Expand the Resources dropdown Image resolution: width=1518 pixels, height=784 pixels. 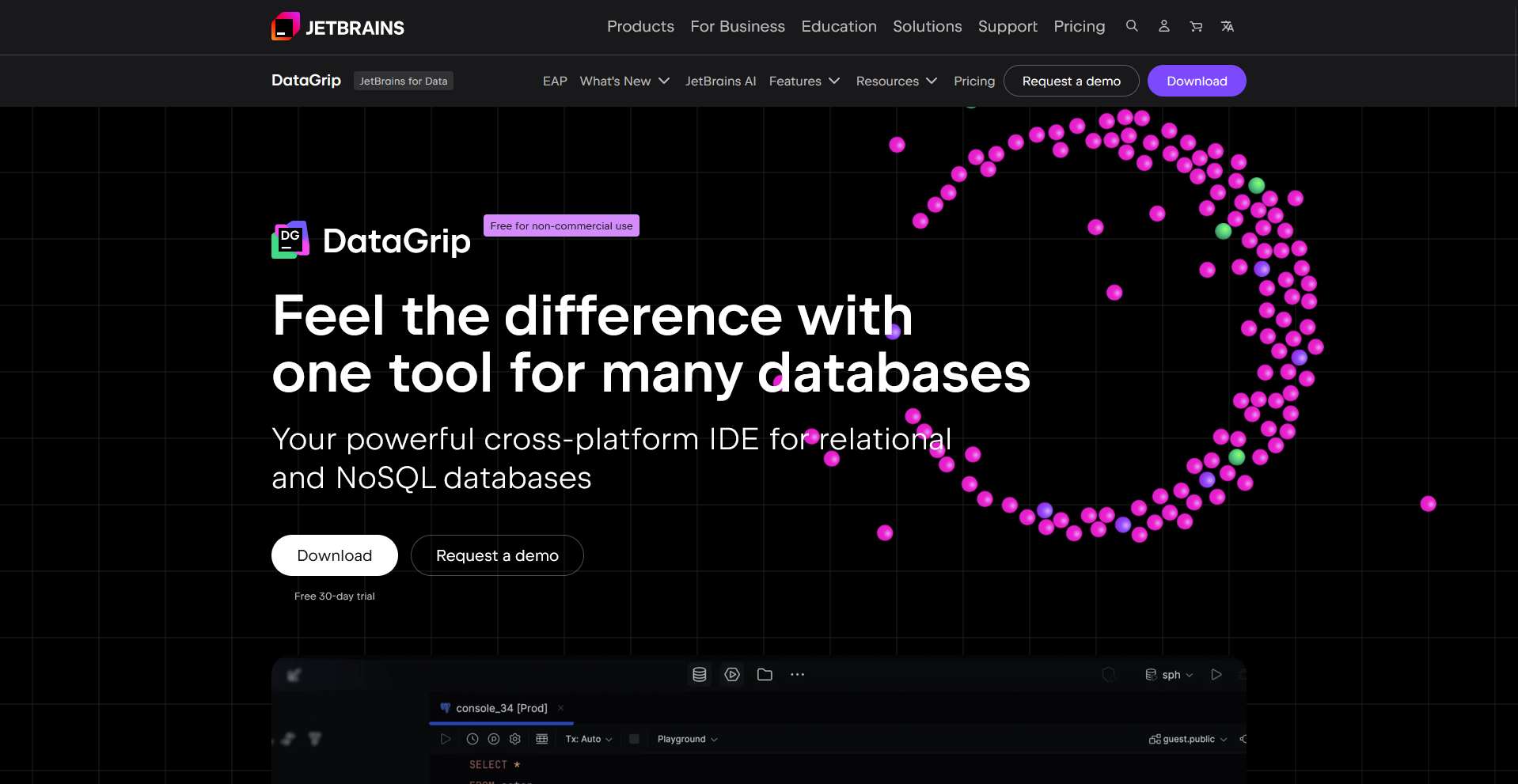tap(897, 81)
